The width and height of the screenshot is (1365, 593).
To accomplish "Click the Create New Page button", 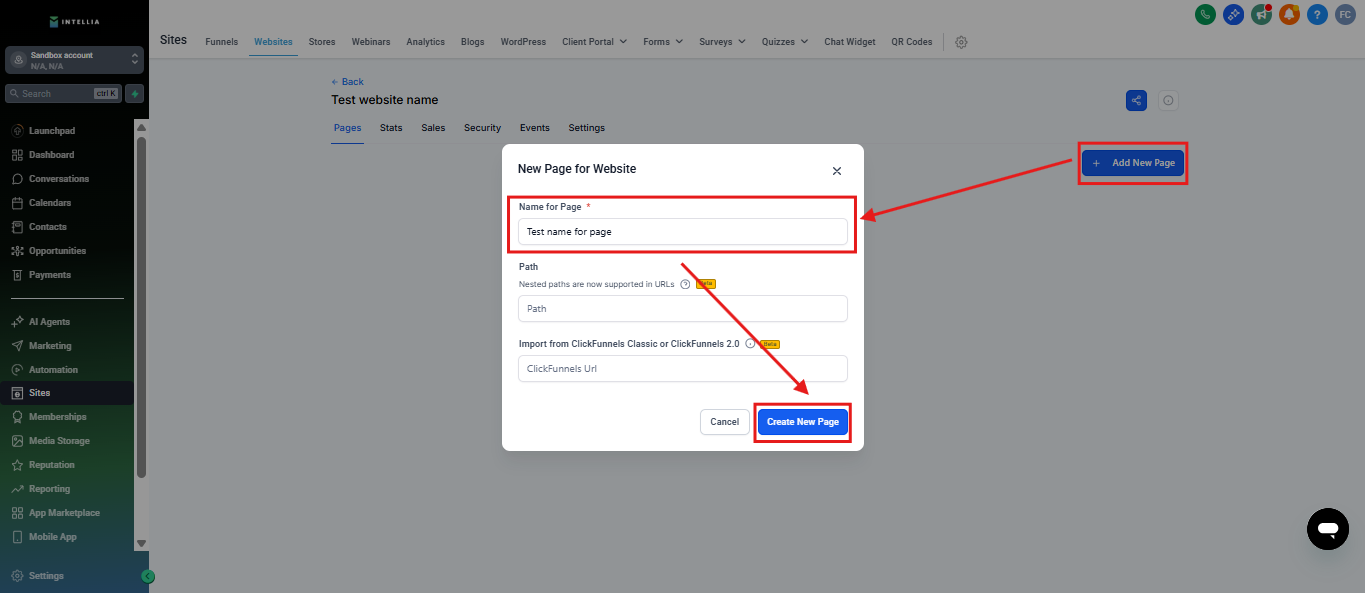I will click(x=802, y=422).
